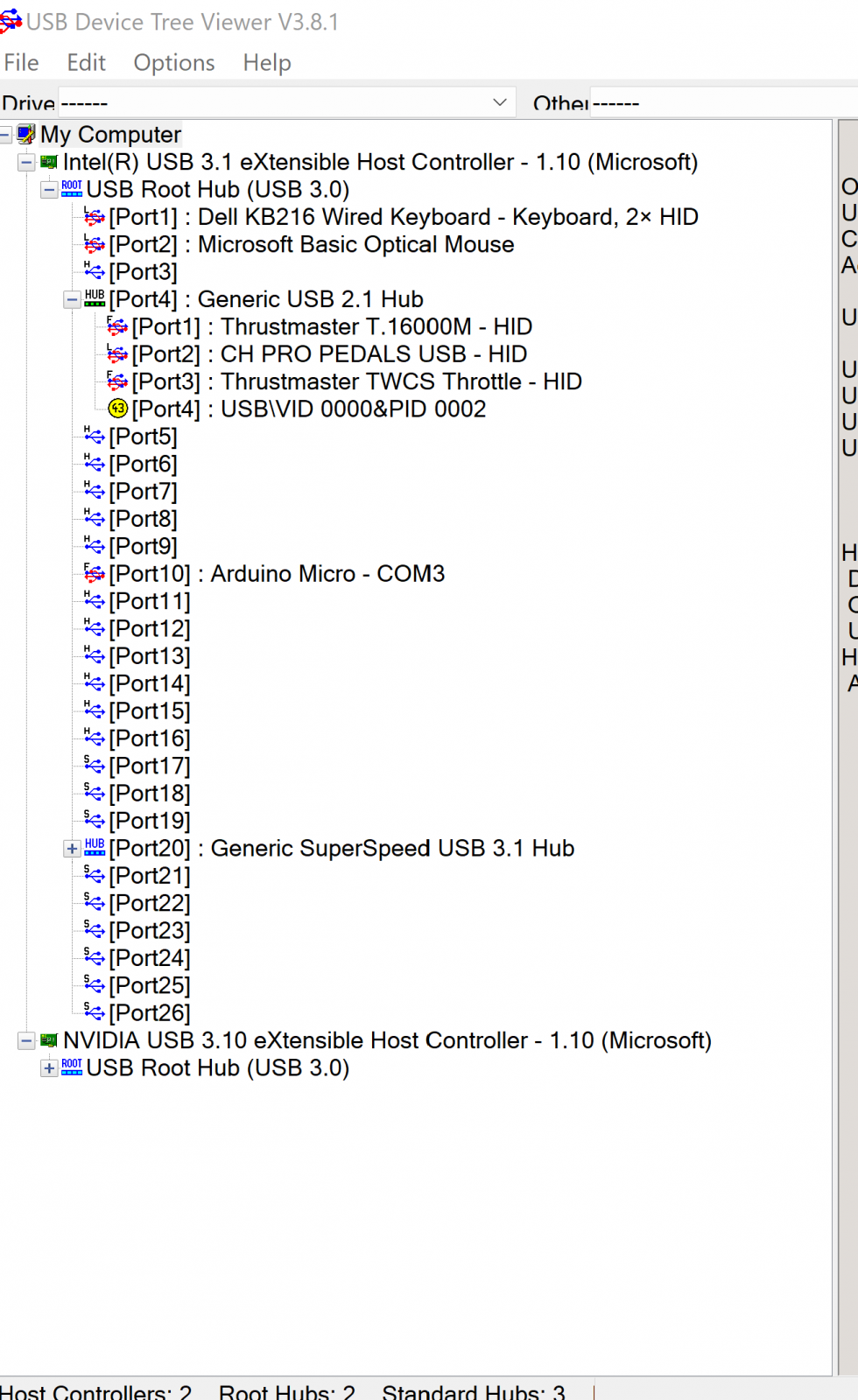
Task: Collapse the My Computer tree node
Action: click(x=4, y=135)
